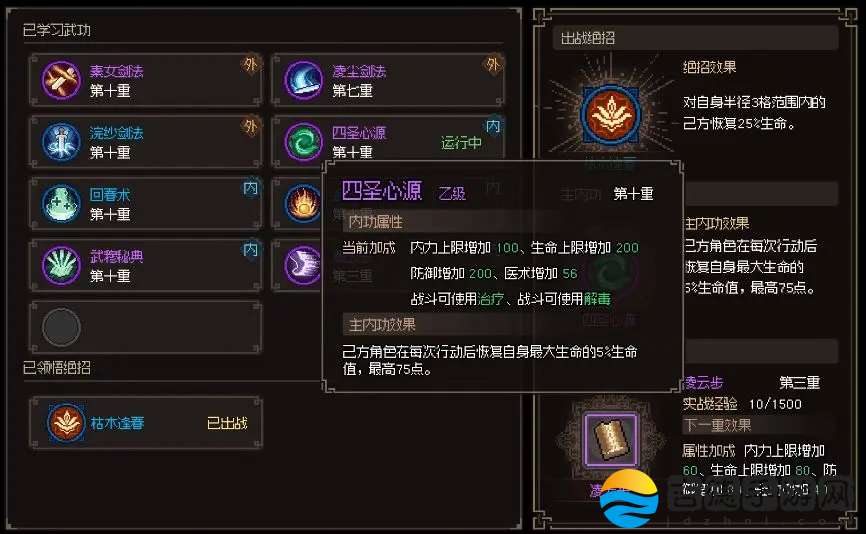866x534 pixels.
Task: Select the 浣纱剑法 sword icon
Action: (x=61, y=142)
